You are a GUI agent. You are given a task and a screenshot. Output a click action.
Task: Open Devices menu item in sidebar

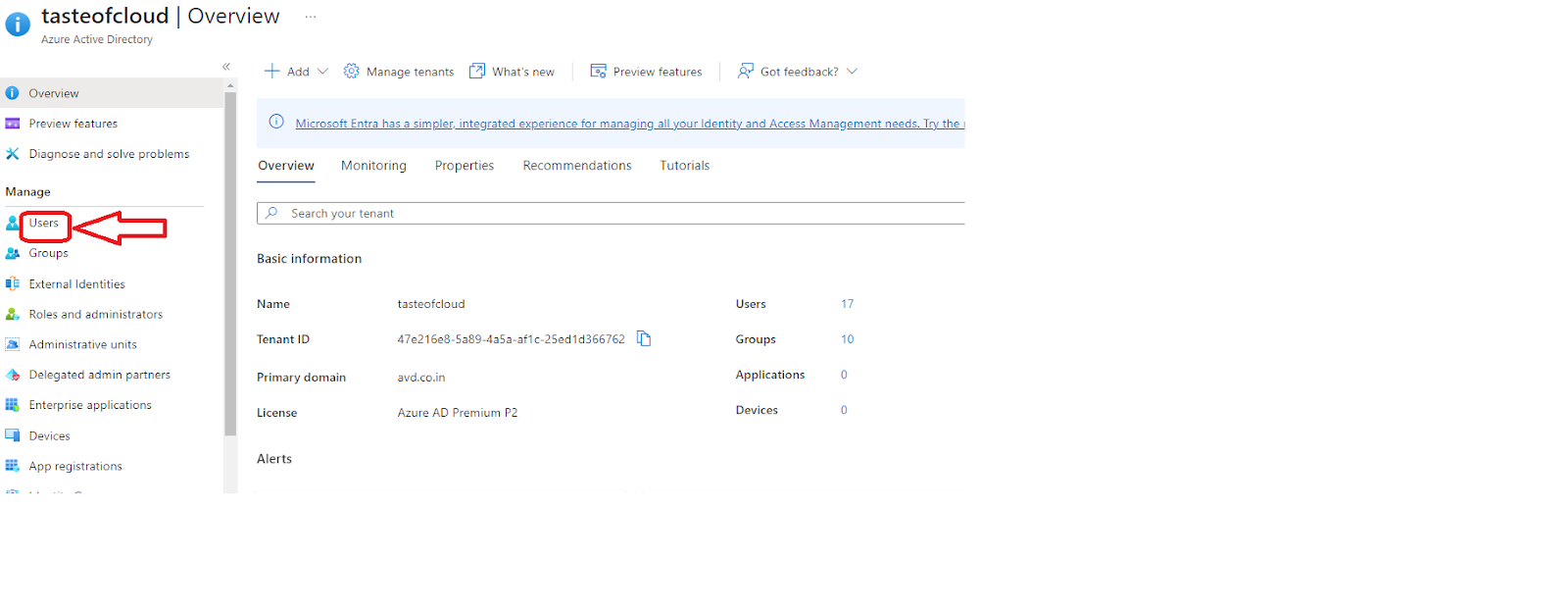[50, 436]
